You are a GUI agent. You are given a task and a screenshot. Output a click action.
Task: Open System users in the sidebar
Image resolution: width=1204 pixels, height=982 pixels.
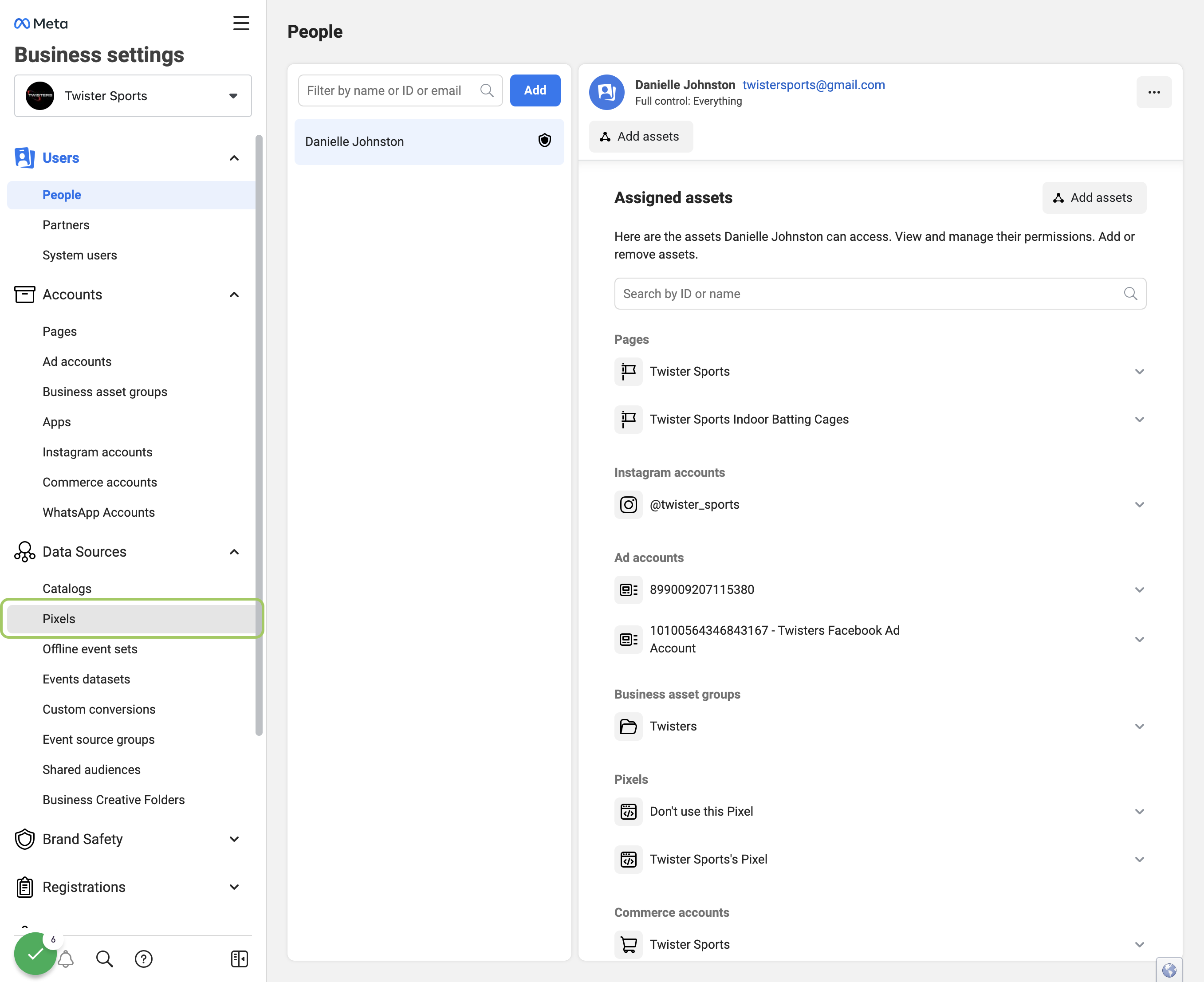coord(80,255)
